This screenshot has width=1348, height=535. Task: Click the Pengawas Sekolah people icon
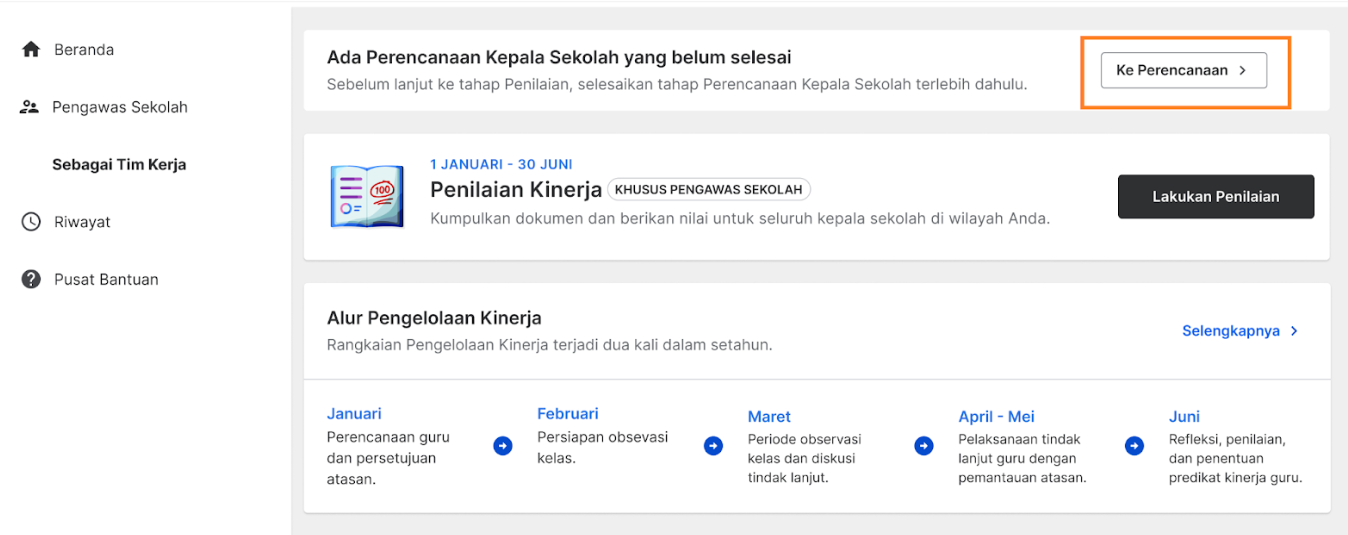coord(29,107)
